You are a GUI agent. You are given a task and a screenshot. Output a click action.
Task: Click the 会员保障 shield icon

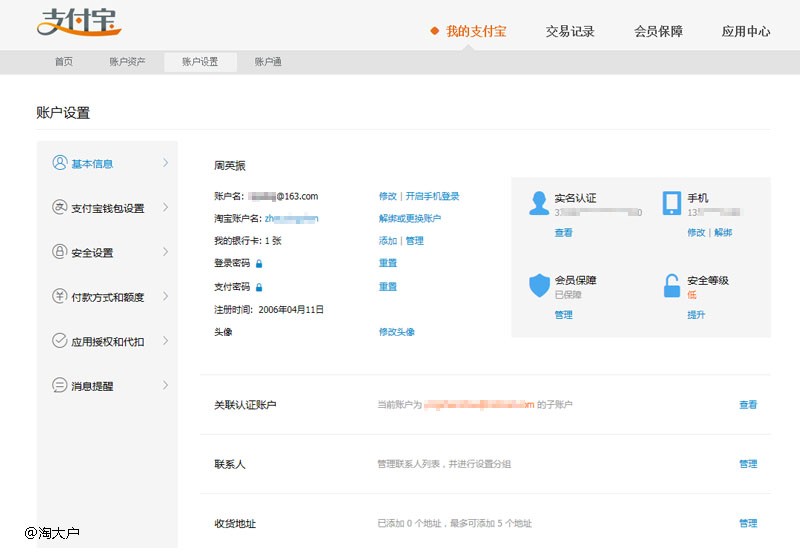pos(539,285)
